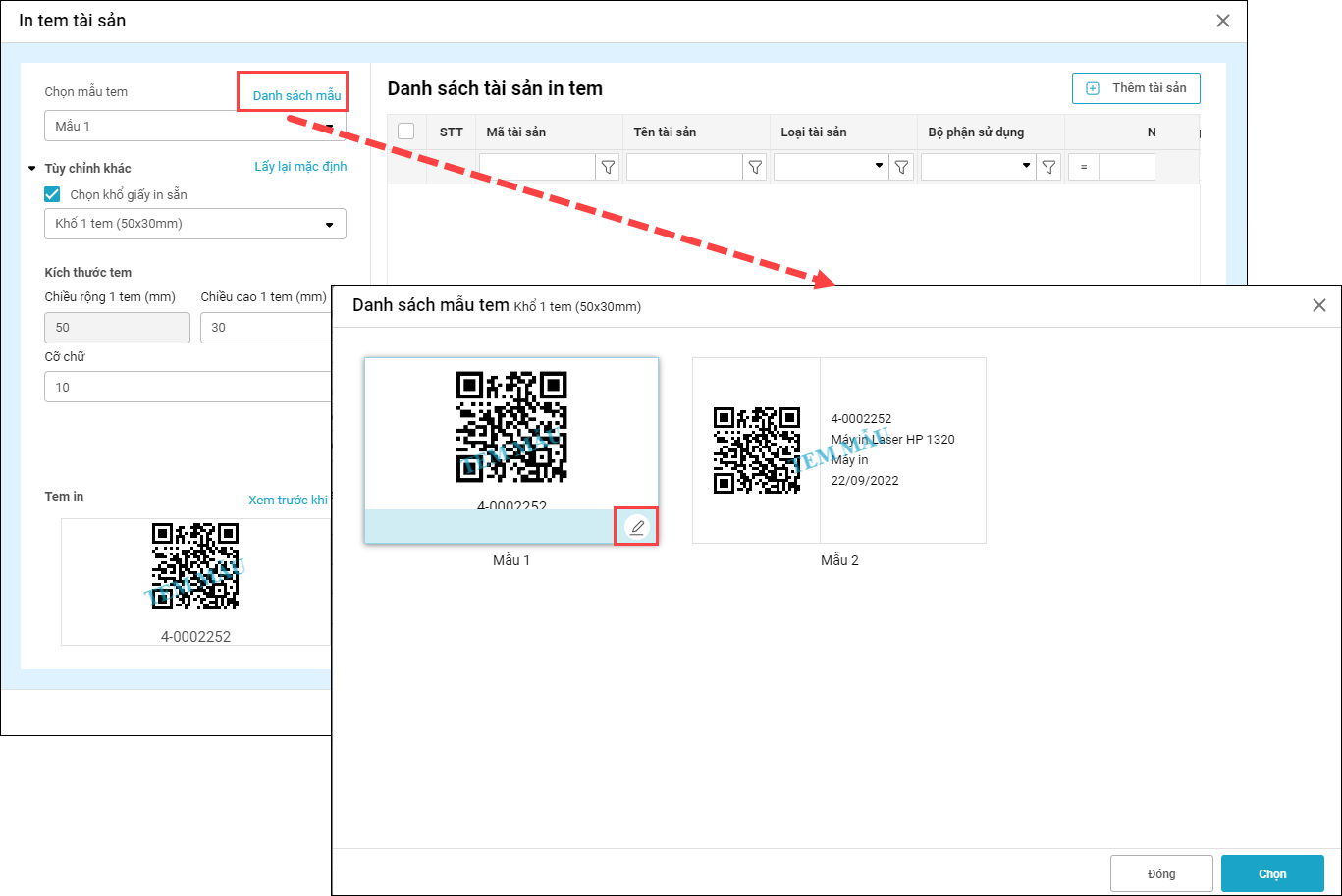The height and width of the screenshot is (896, 1342).
Task: Collapse the Tùy chỉnh khác section
Action: tap(32, 169)
